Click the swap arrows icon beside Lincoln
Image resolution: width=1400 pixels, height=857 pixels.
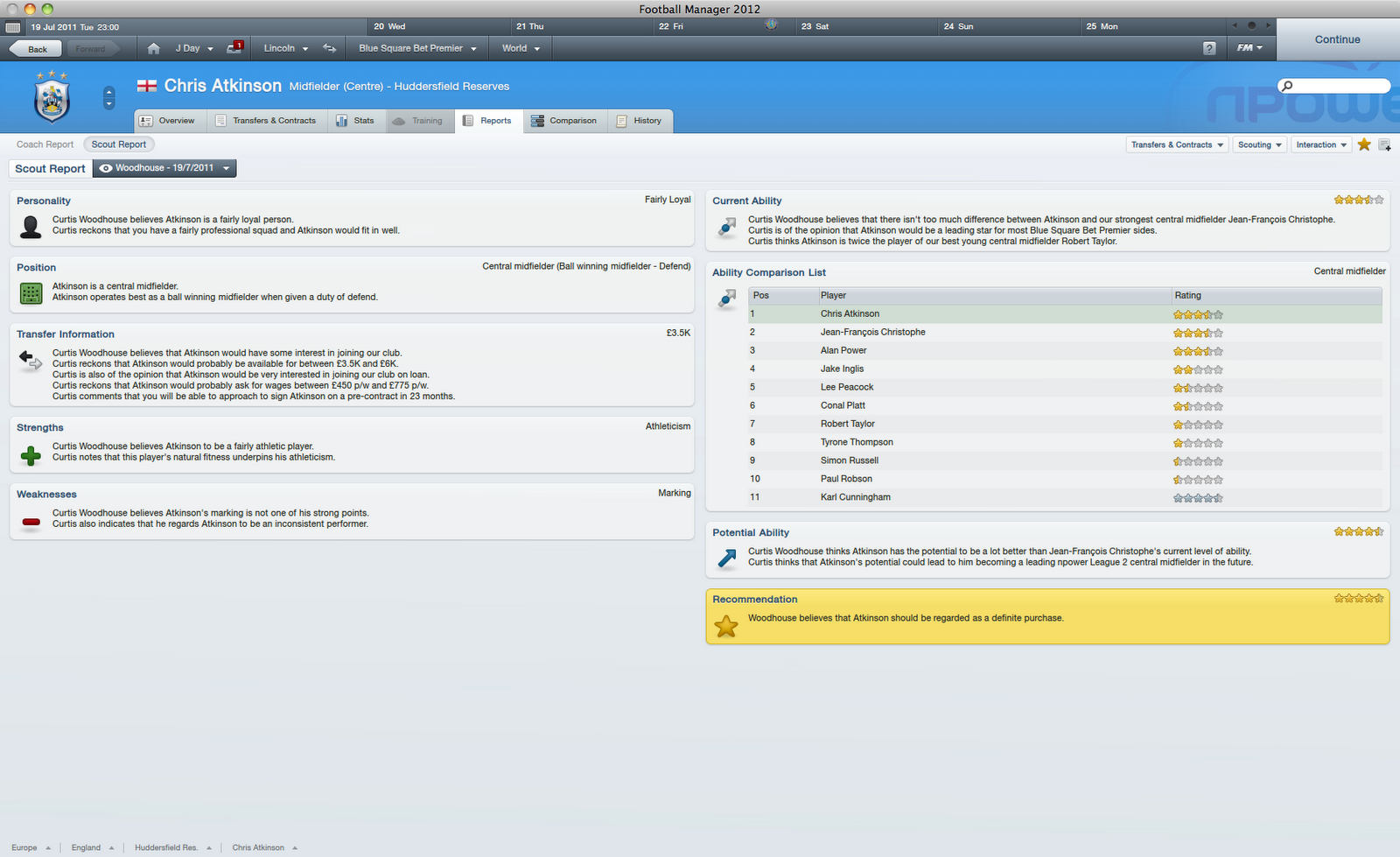(x=330, y=48)
